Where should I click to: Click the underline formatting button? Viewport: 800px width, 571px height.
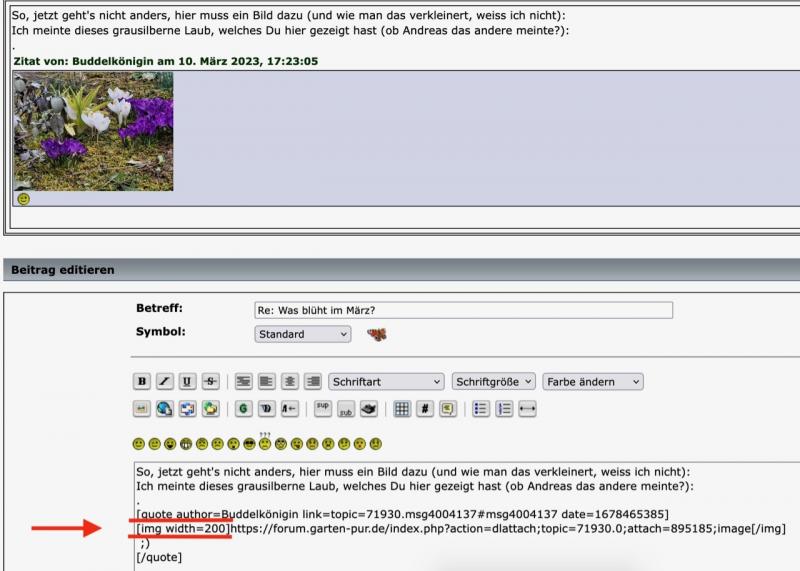point(188,381)
